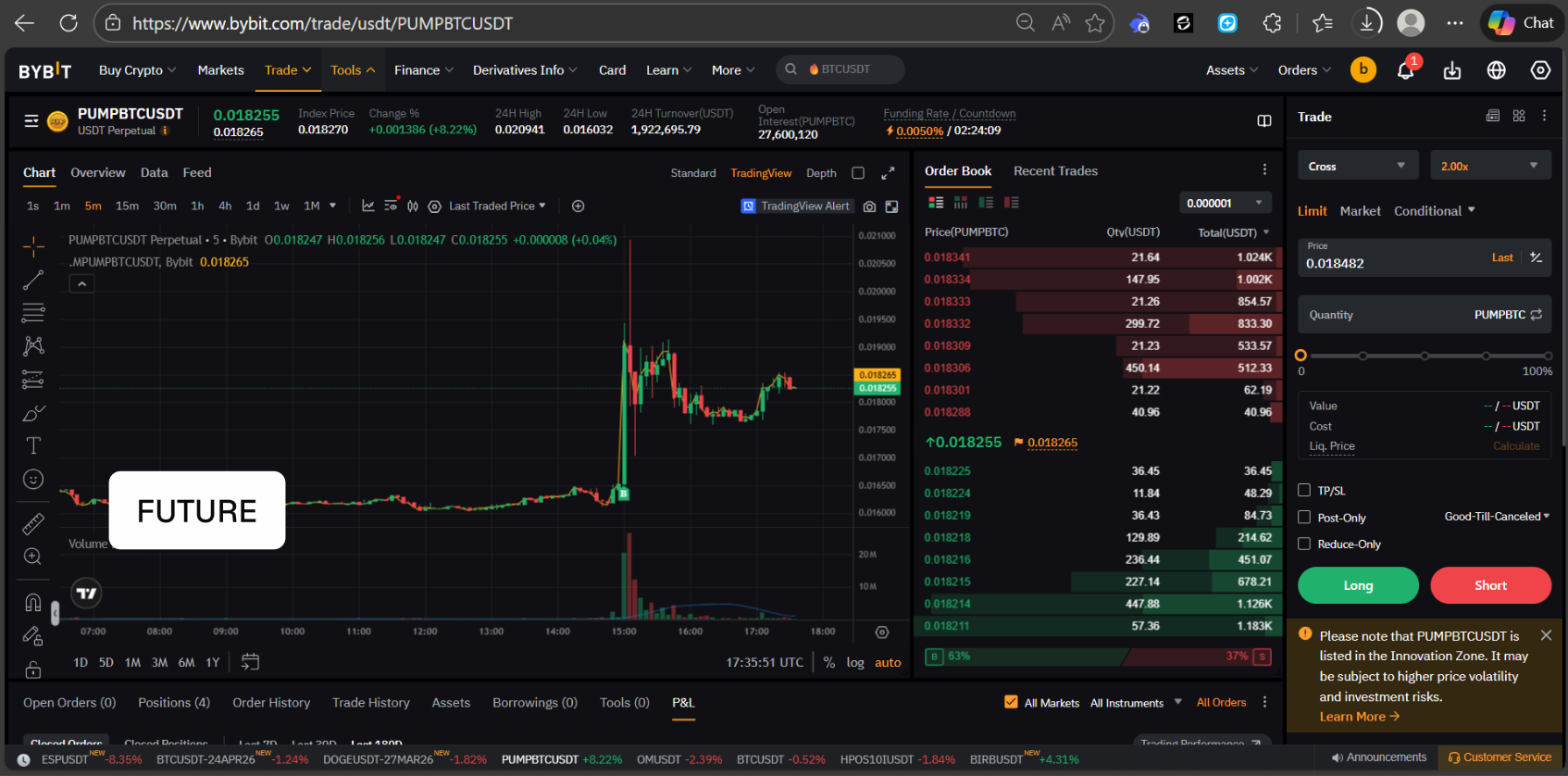Open the Markets menu item
The width and height of the screenshot is (1568, 776).
[220, 70]
